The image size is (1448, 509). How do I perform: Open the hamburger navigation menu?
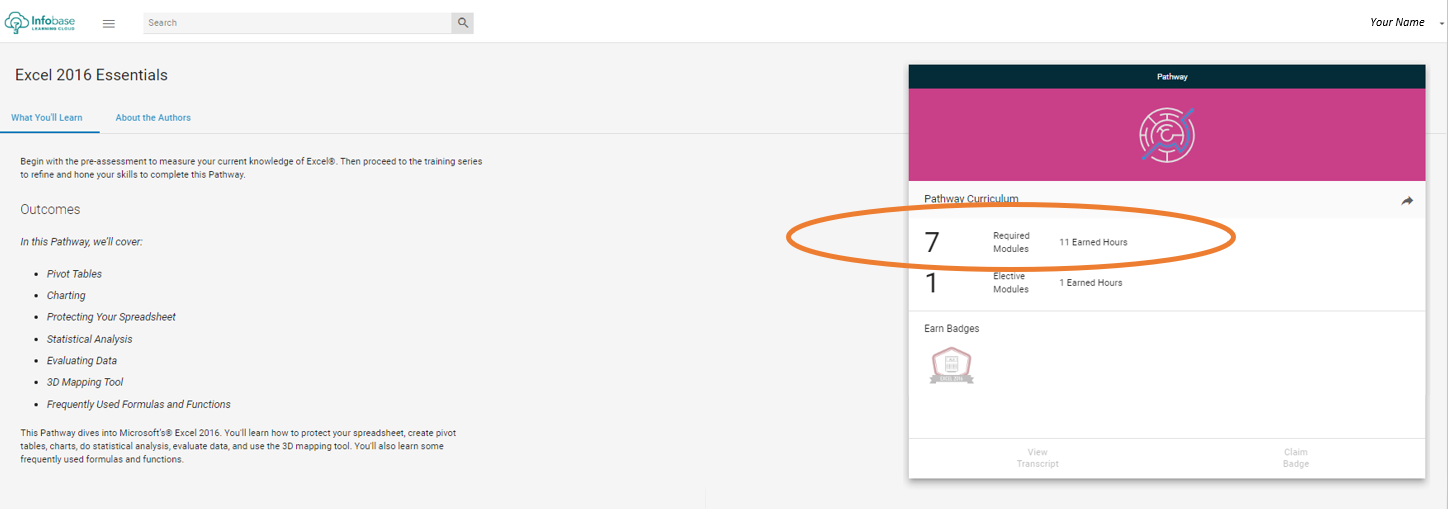click(x=109, y=23)
